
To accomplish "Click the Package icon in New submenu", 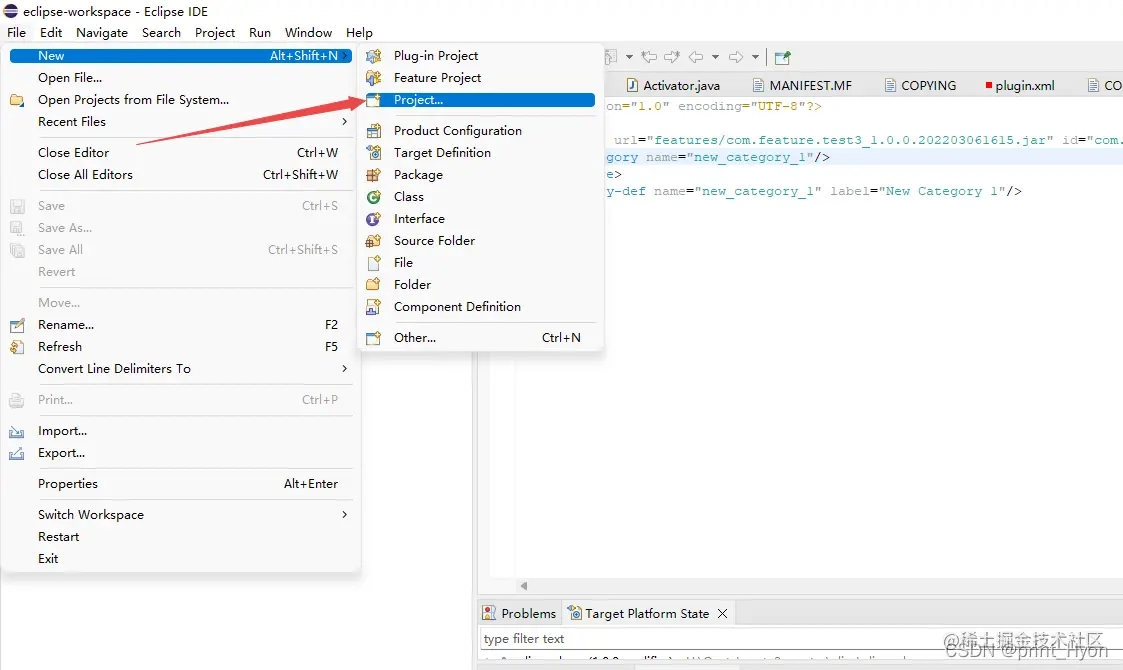I will (x=373, y=175).
